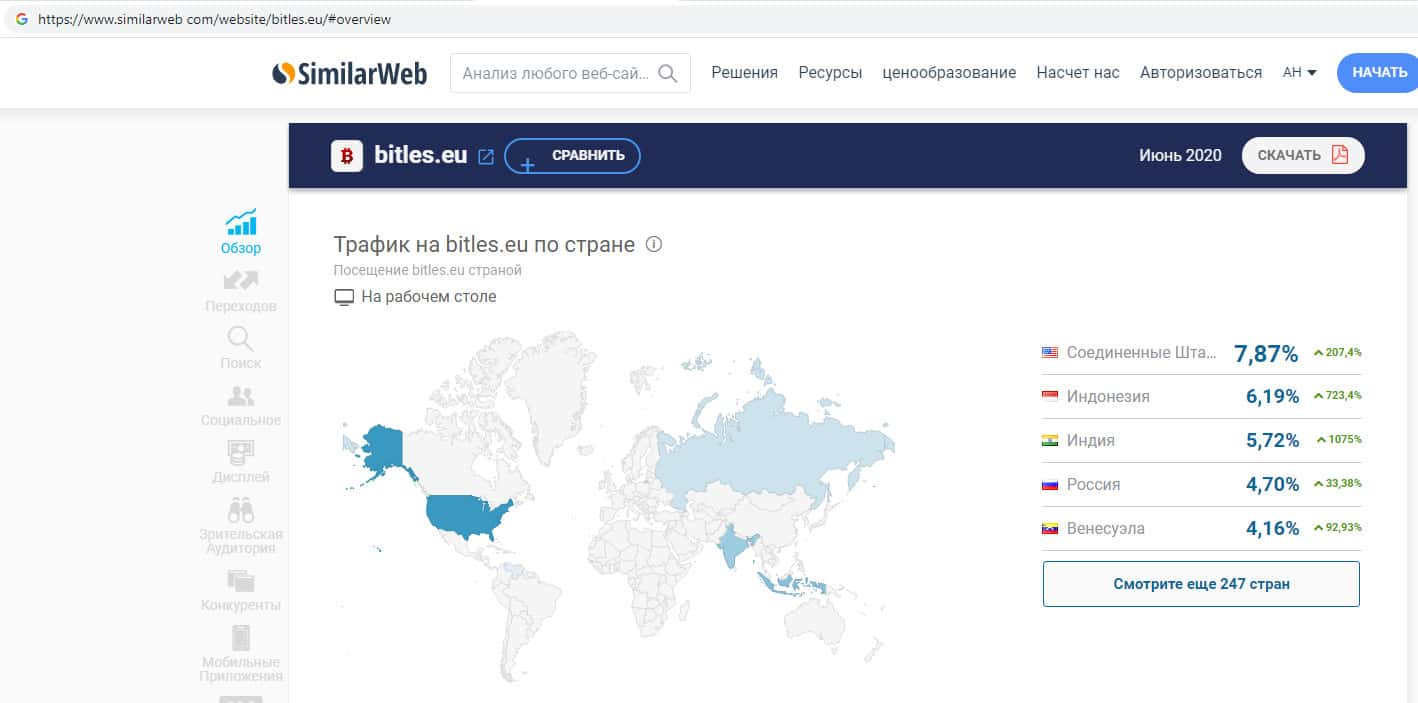The width and height of the screenshot is (1418, 703).
Task: Click the 207,4% change indicator
Action: coord(1337,352)
